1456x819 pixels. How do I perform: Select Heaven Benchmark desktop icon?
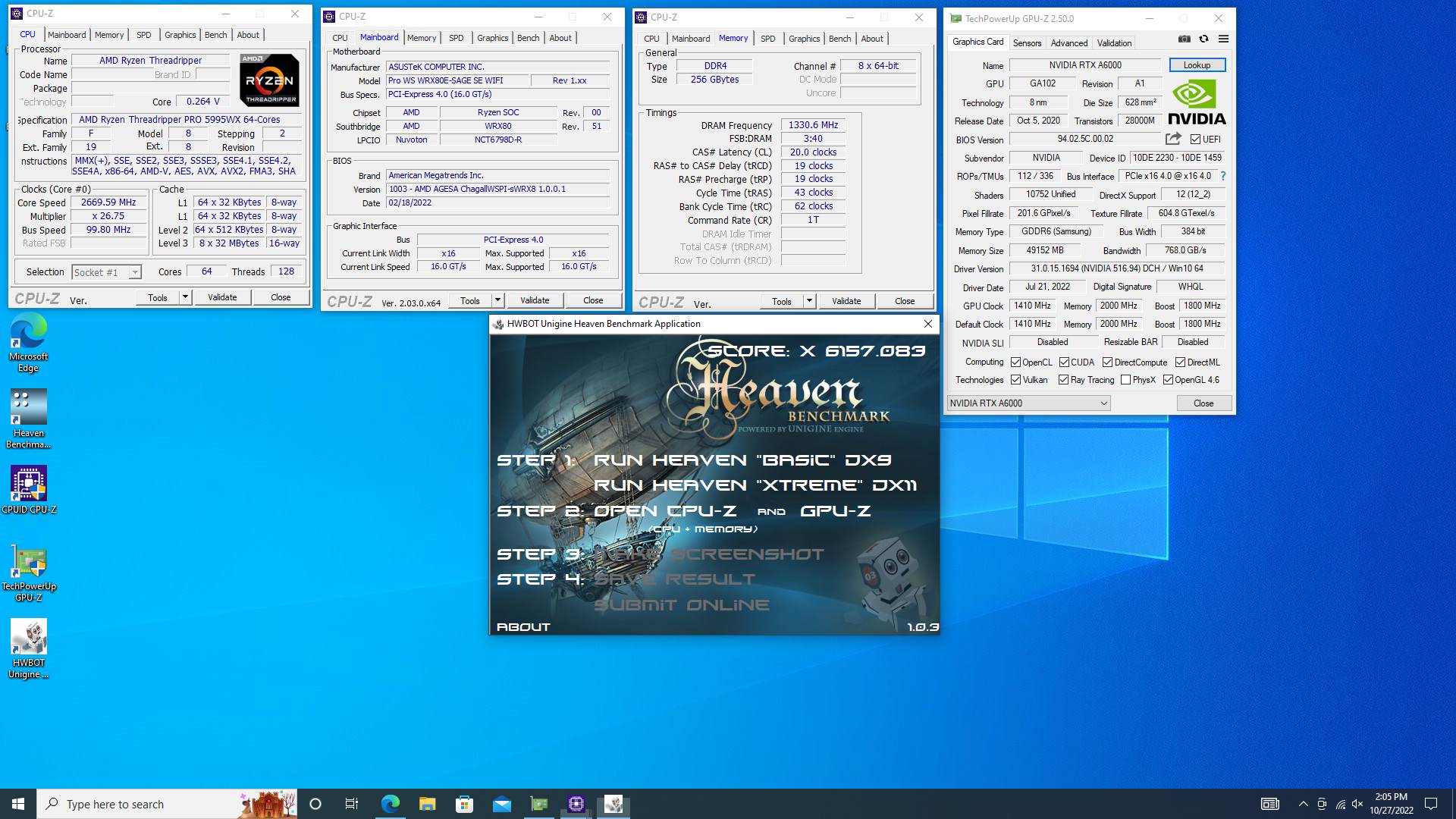click(x=28, y=419)
